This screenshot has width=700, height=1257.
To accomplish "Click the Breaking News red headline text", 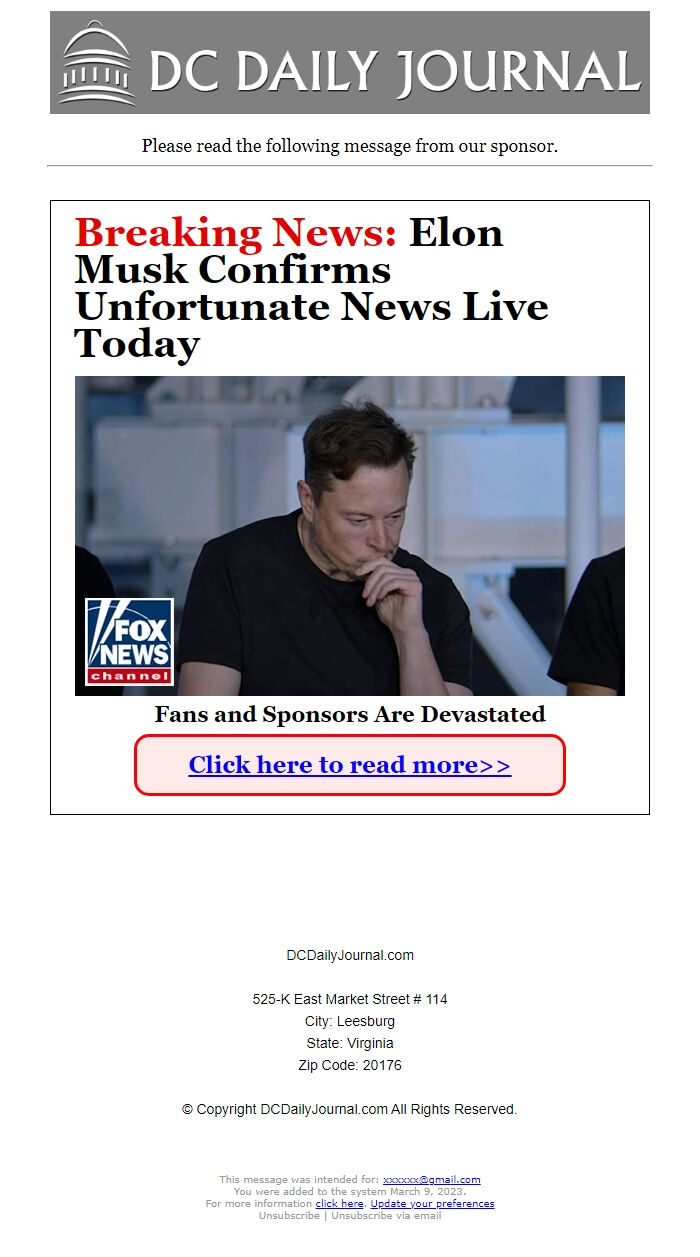I will 236,233.
